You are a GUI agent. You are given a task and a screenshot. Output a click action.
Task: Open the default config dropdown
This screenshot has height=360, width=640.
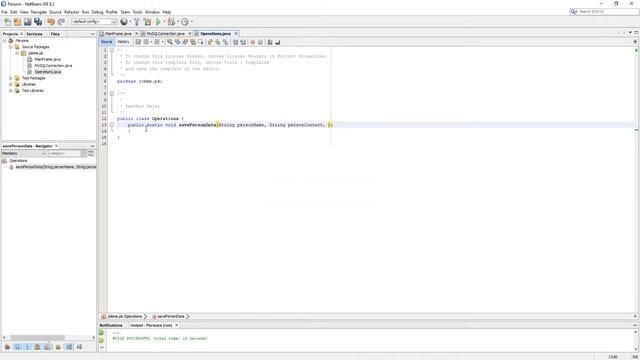click(94, 22)
